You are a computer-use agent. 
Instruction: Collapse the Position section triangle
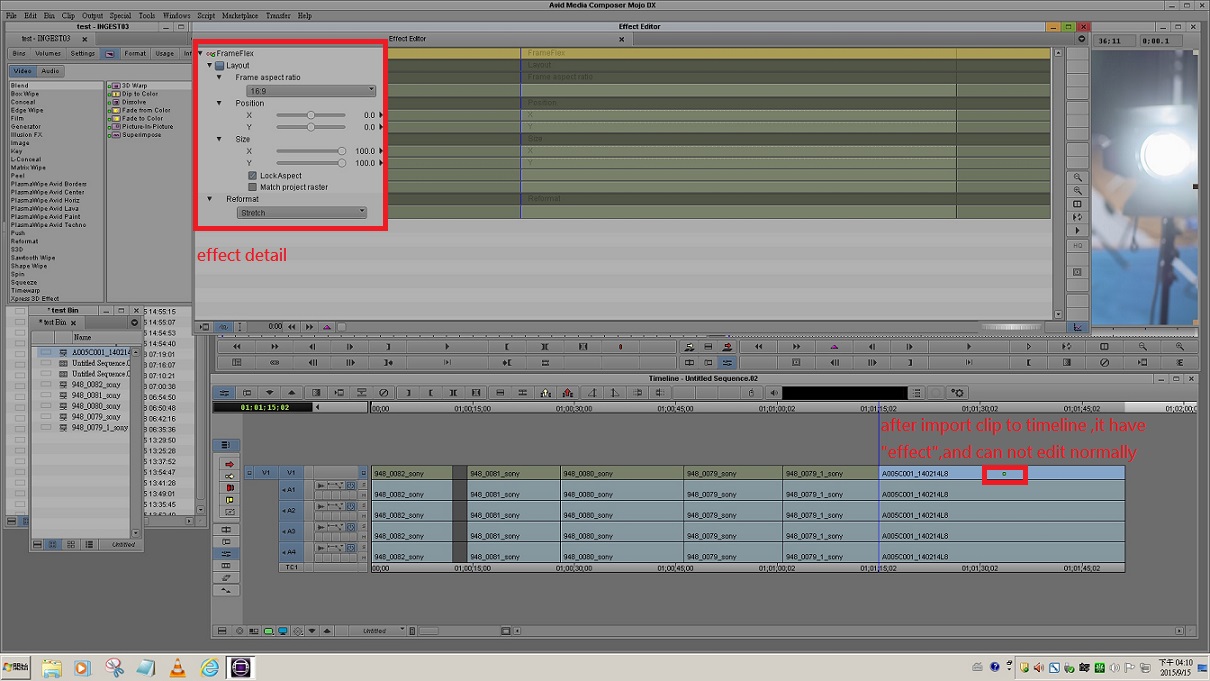click(220, 103)
